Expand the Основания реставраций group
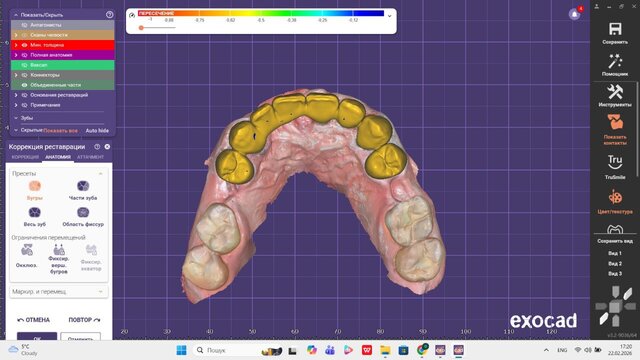Viewport: 640px width, 360px height. (16, 95)
